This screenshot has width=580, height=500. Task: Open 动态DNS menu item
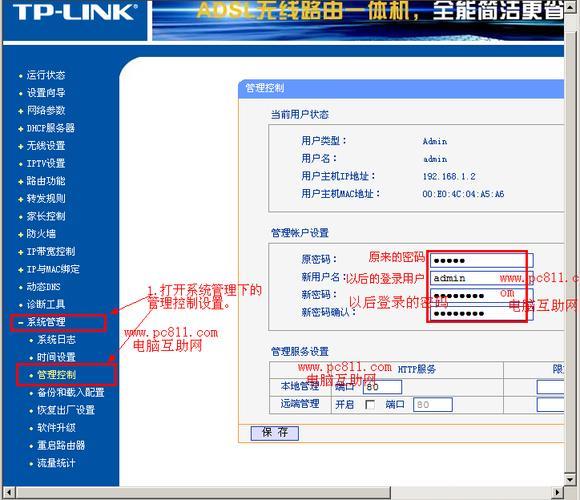[x=43, y=287]
